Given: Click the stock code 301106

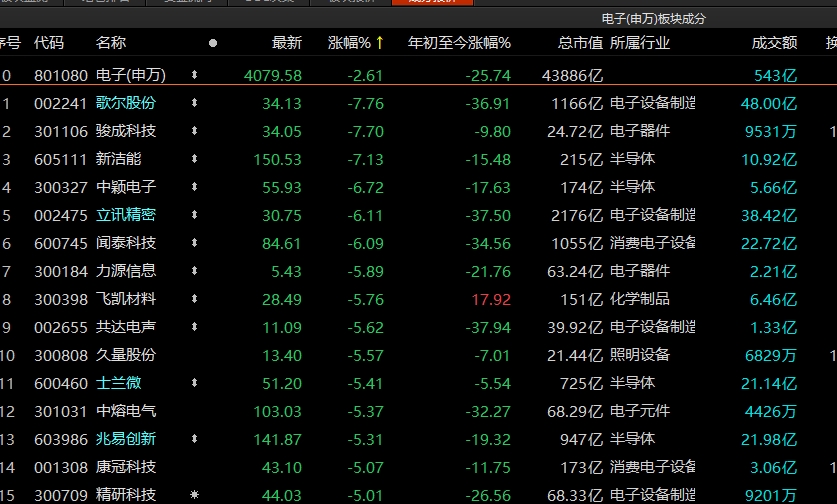Looking at the screenshot, I should click(x=60, y=132).
